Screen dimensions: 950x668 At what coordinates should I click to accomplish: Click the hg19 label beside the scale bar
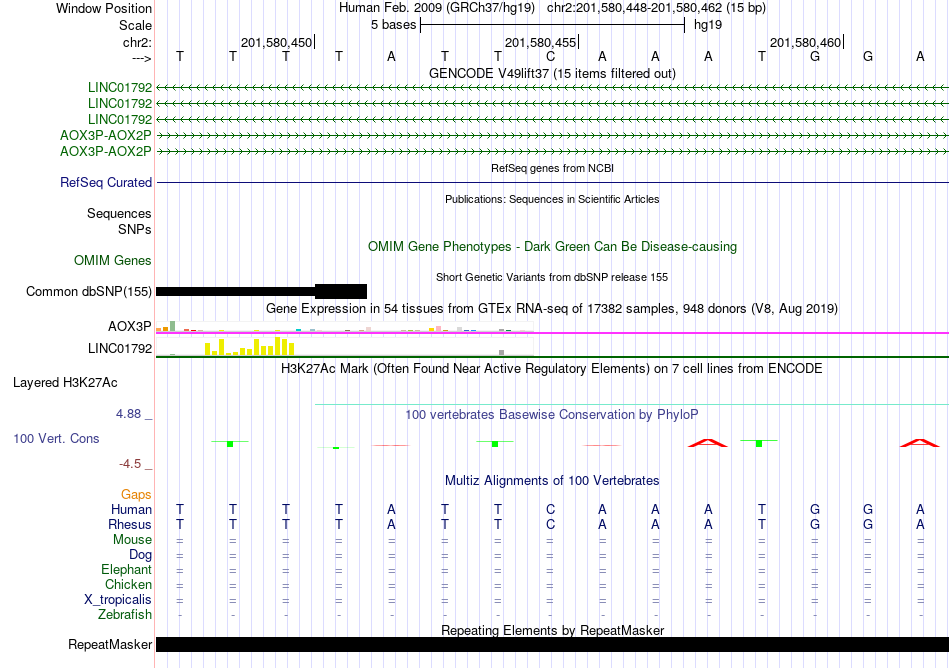point(708,25)
